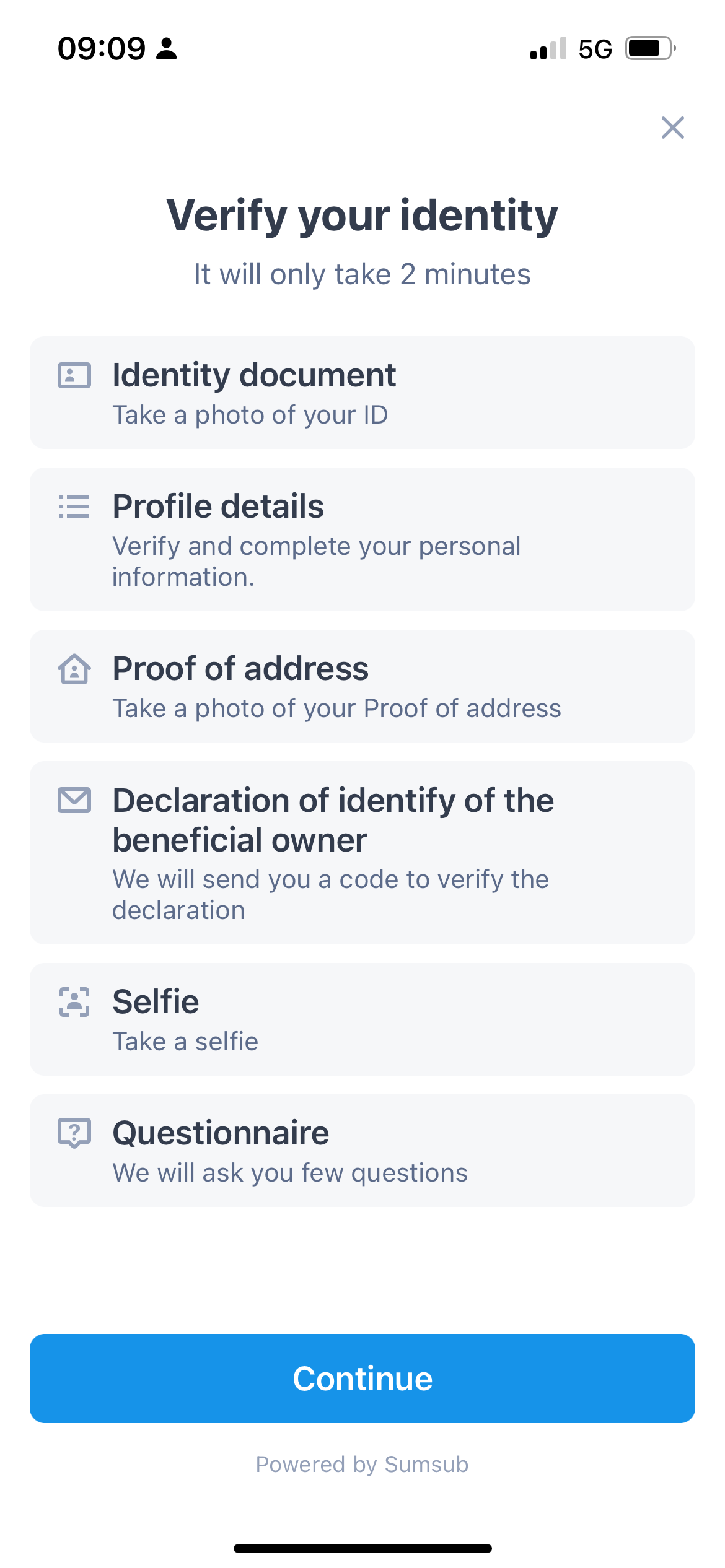
Task: Open the Powered by Sumsub link
Action: click(362, 1465)
